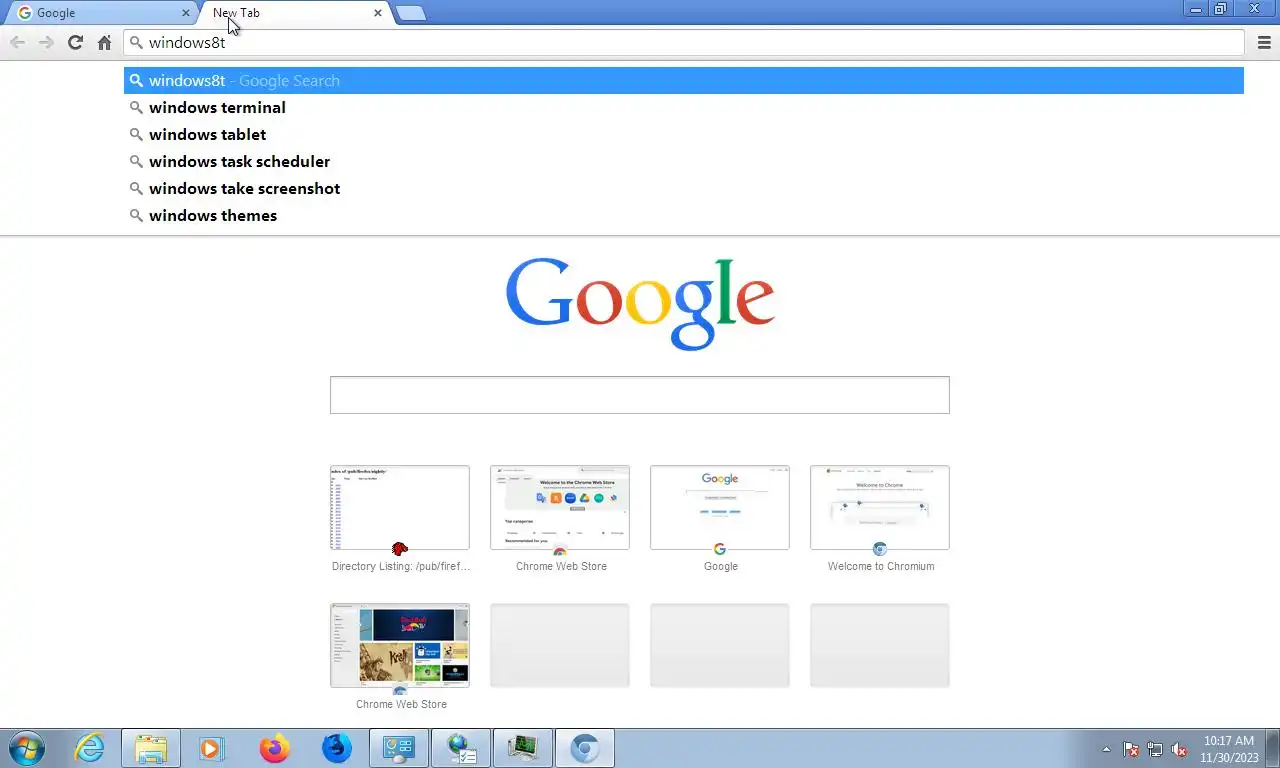Reload the current page
The height and width of the screenshot is (768, 1280).
point(75,42)
